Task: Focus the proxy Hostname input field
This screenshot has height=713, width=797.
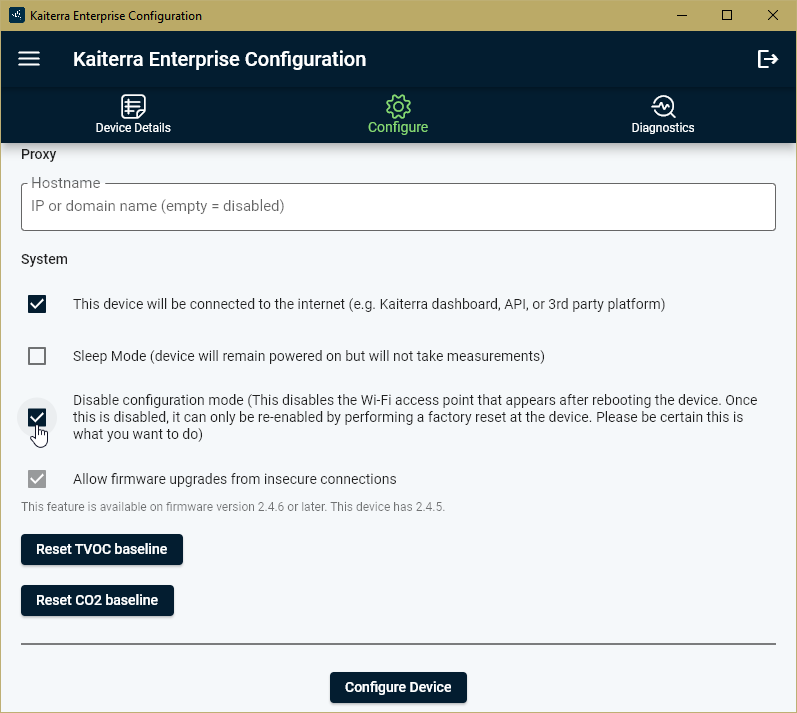Action: click(x=398, y=207)
